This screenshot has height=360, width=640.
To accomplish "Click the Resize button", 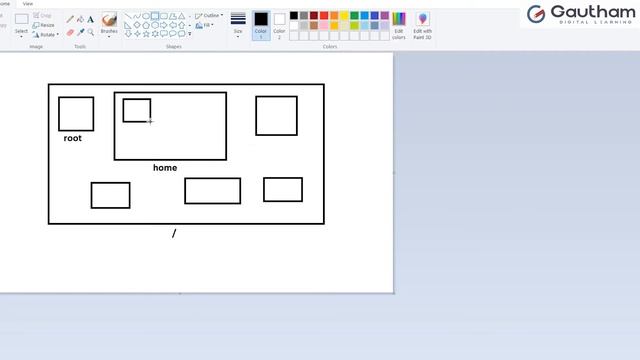I will tap(43, 25).
